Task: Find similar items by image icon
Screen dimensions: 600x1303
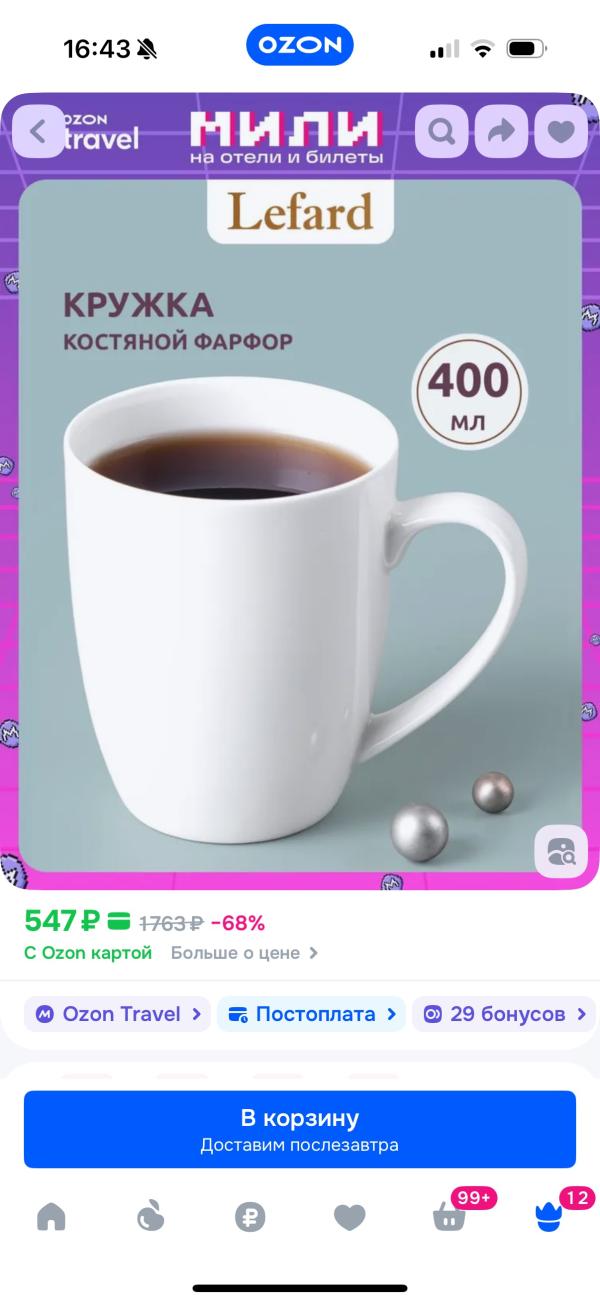Action: 560,851
